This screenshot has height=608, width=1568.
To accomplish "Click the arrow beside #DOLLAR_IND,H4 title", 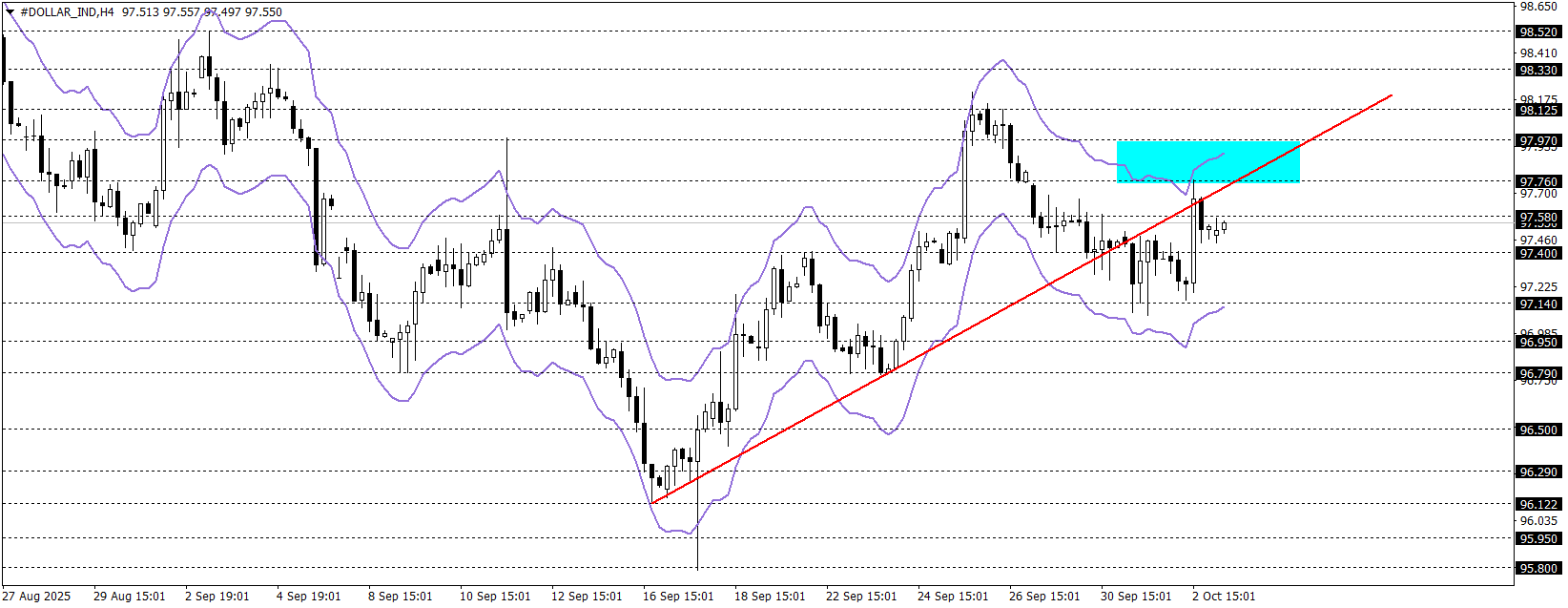I will [10, 12].
